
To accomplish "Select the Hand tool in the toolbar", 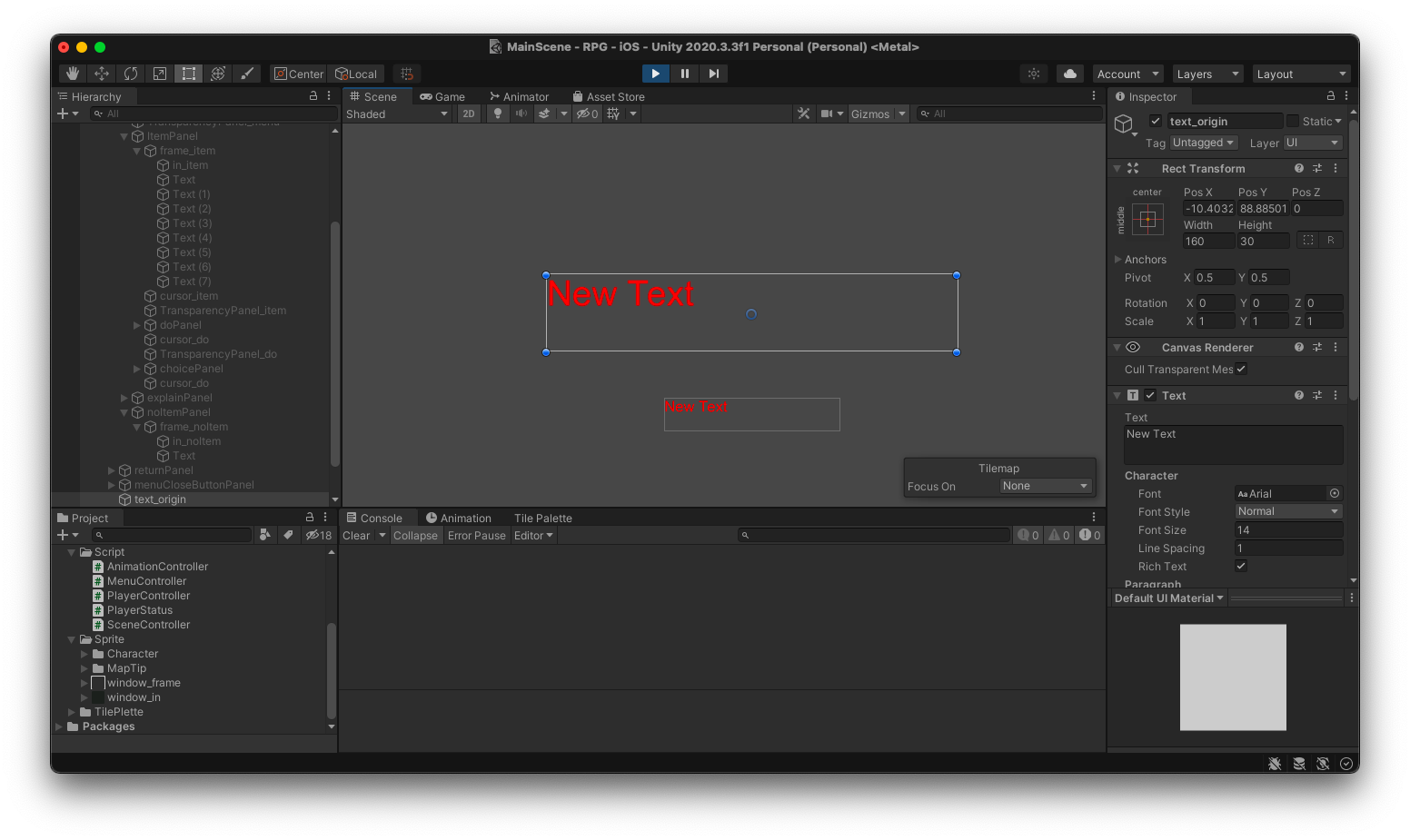I will click(72, 74).
